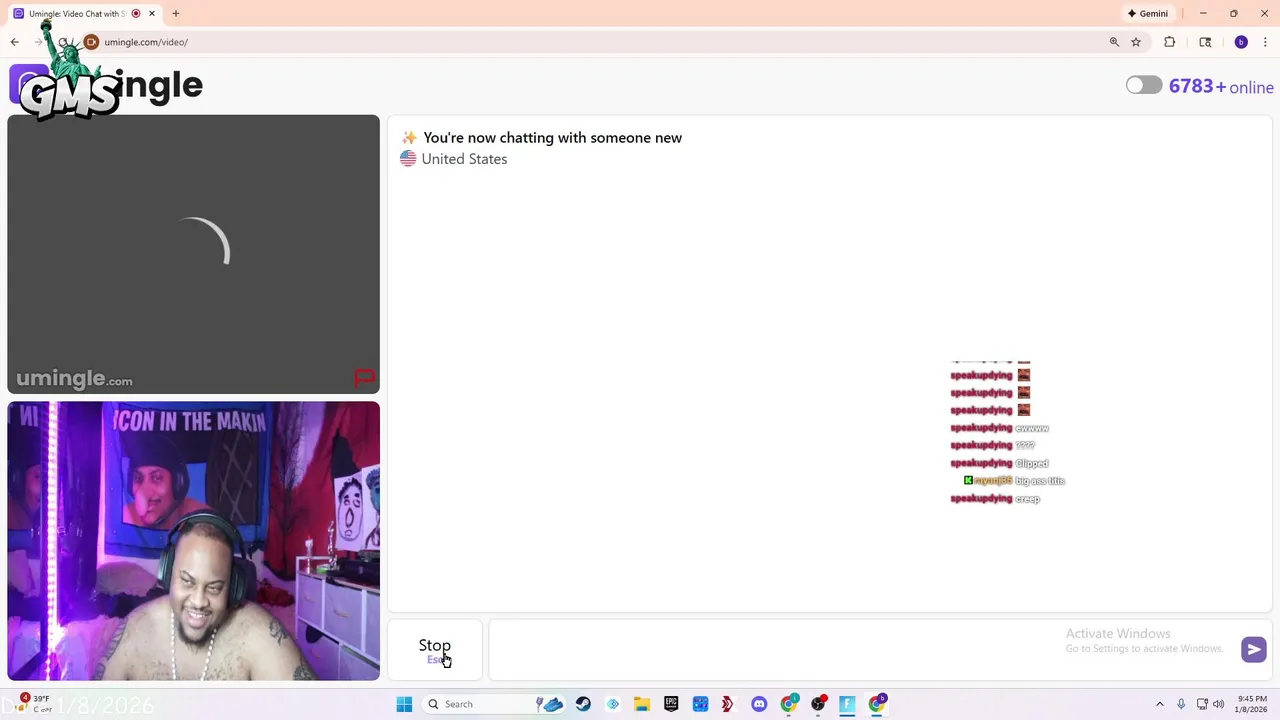Image resolution: width=1280 pixels, height=720 pixels.
Task: Open Steam from the taskbar
Action: click(x=583, y=704)
